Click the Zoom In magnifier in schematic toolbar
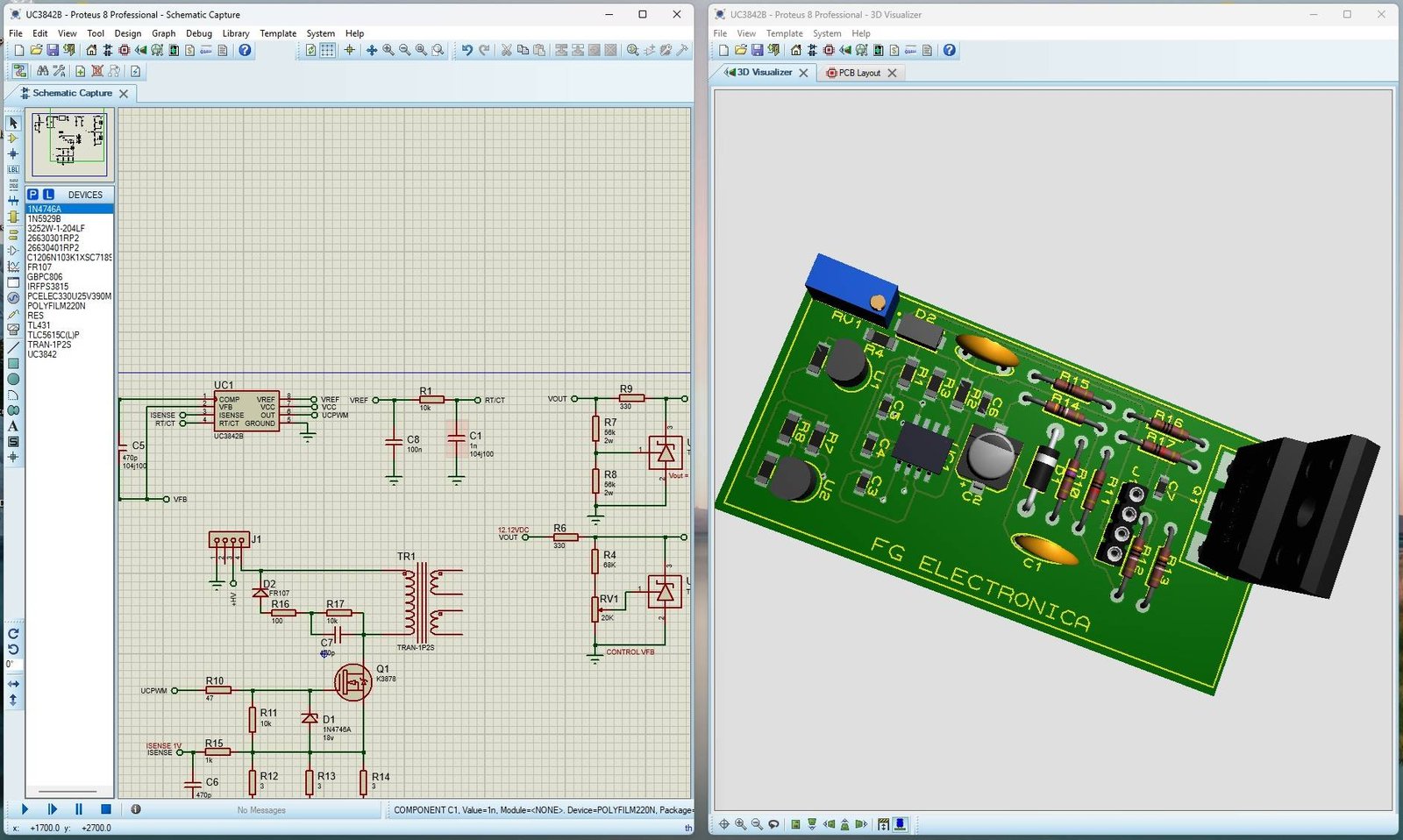Image resolution: width=1403 pixels, height=840 pixels. [388, 51]
